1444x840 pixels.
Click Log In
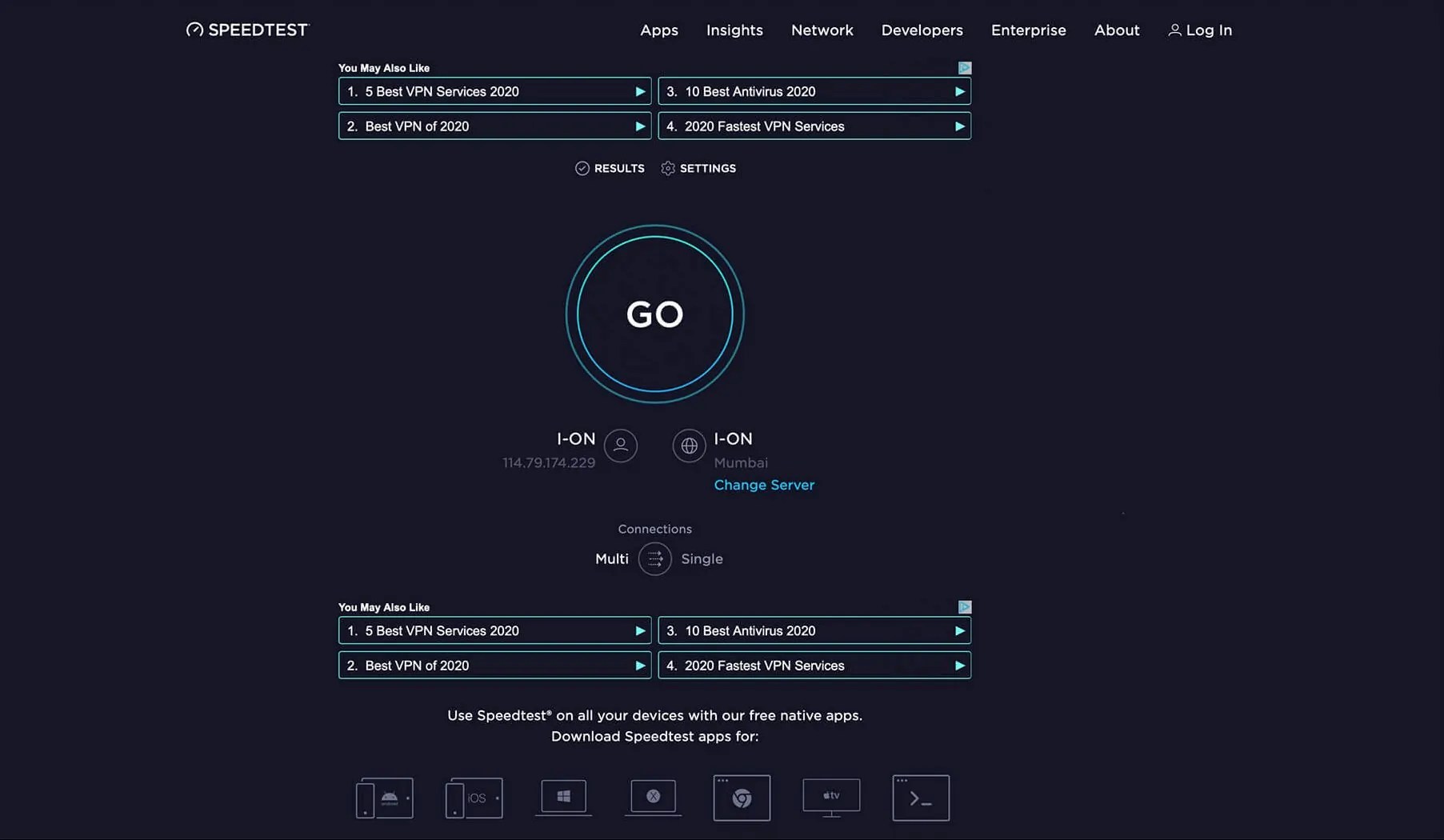pyautogui.click(x=1200, y=30)
